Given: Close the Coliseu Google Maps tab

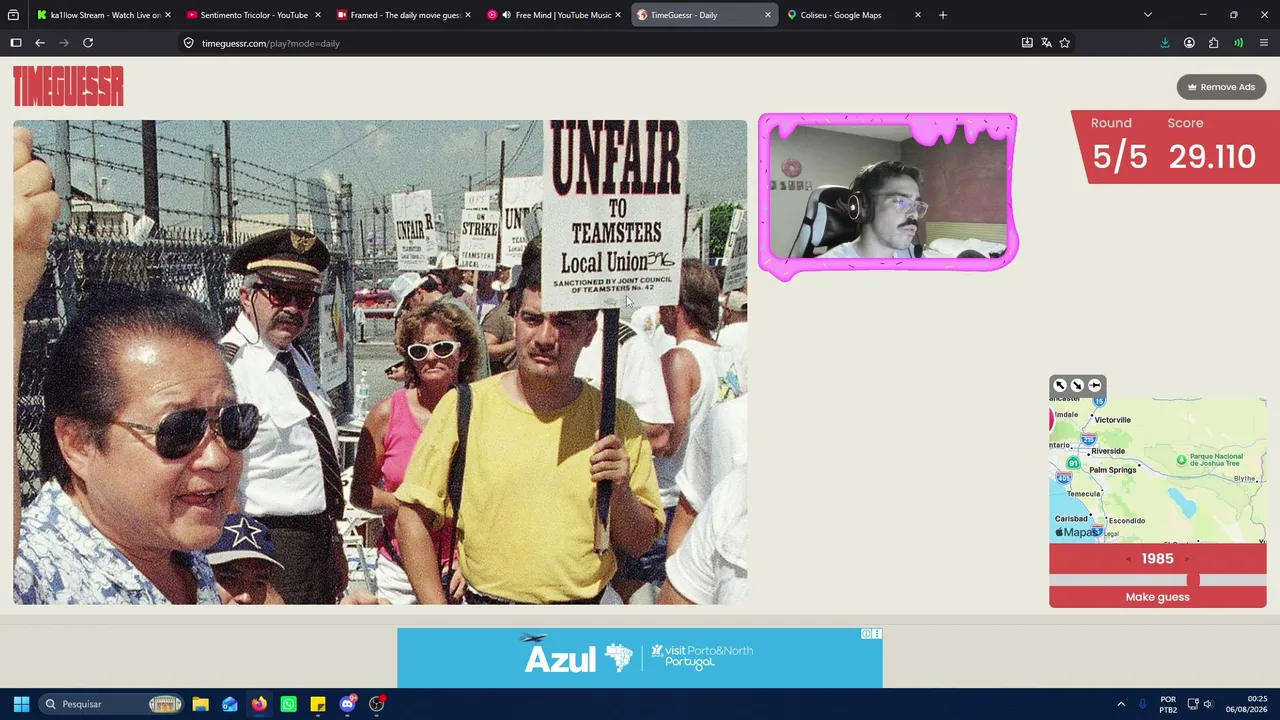Looking at the screenshot, I should (x=917, y=15).
